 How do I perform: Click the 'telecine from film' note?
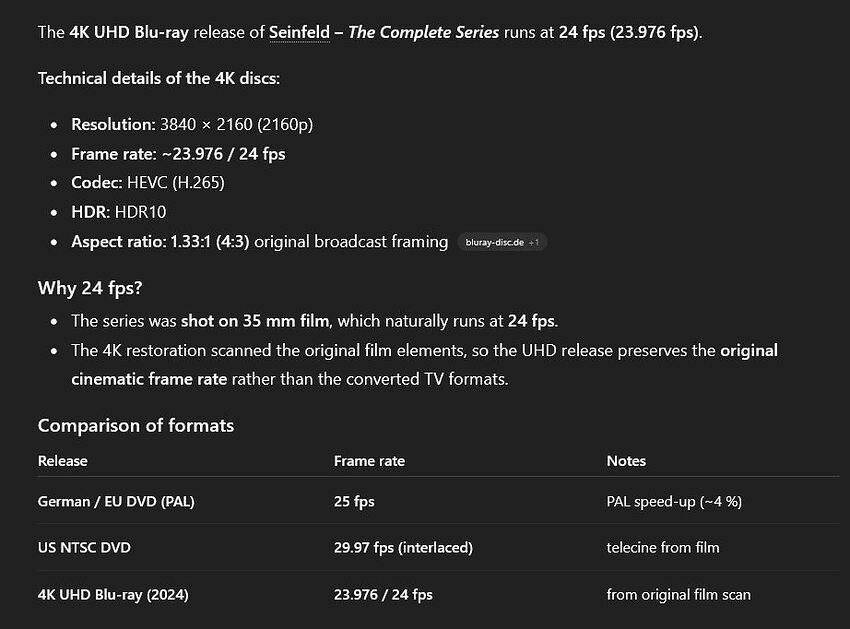(x=662, y=547)
